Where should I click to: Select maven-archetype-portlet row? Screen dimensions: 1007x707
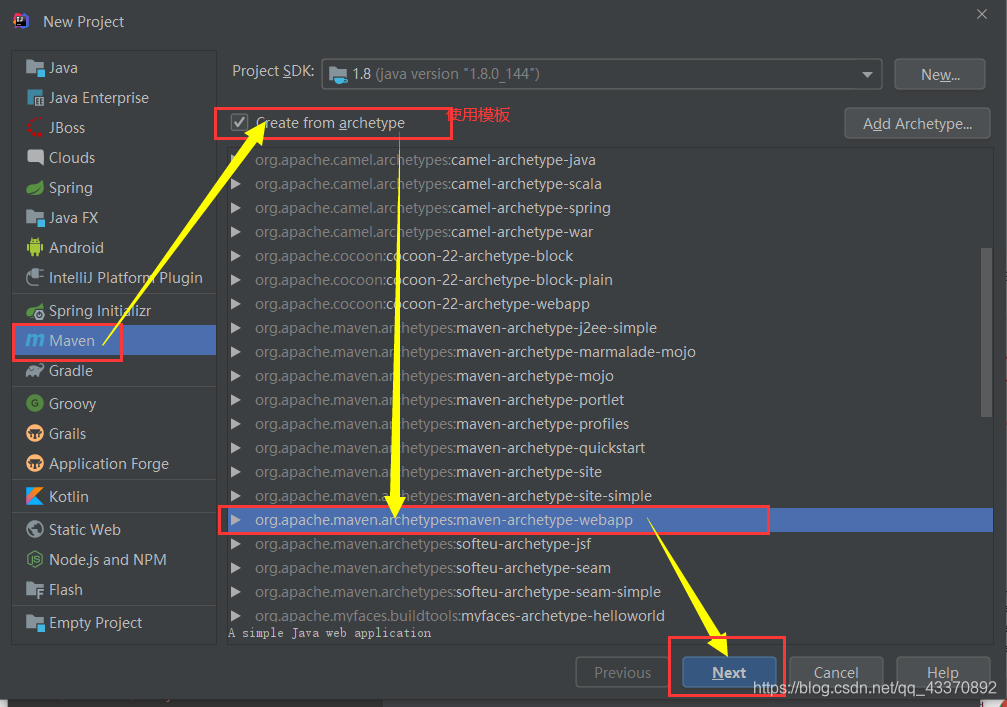point(610,399)
